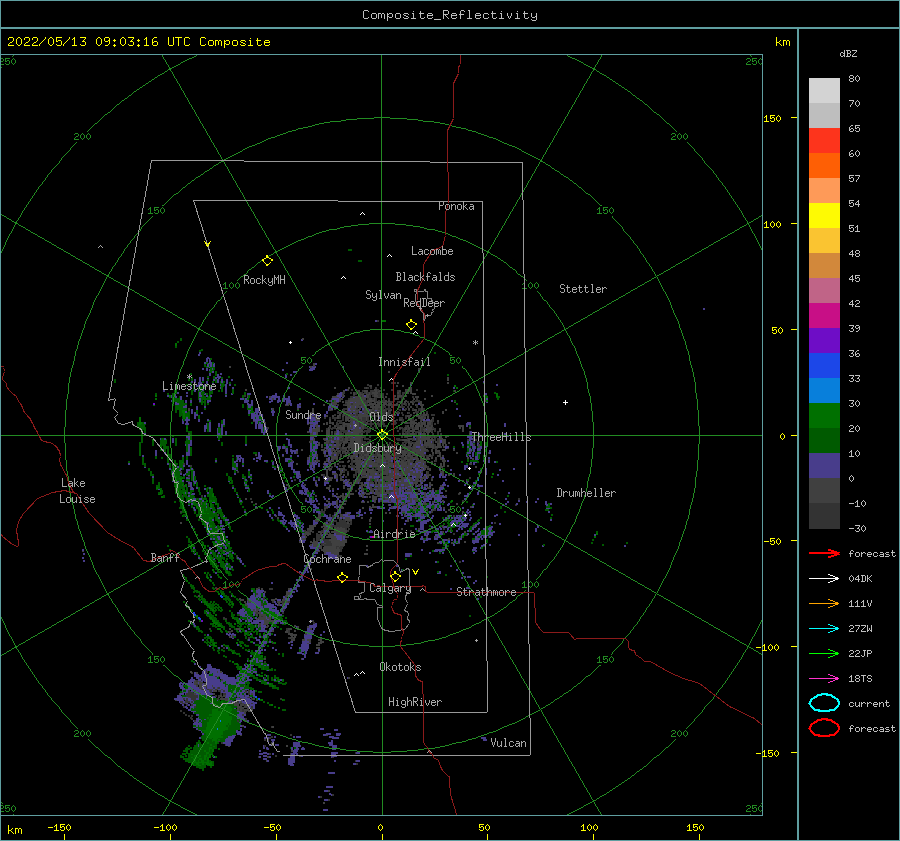Image resolution: width=900 pixels, height=841 pixels.
Task: Click the Sylvan label
Action: (x=383, y=295)
